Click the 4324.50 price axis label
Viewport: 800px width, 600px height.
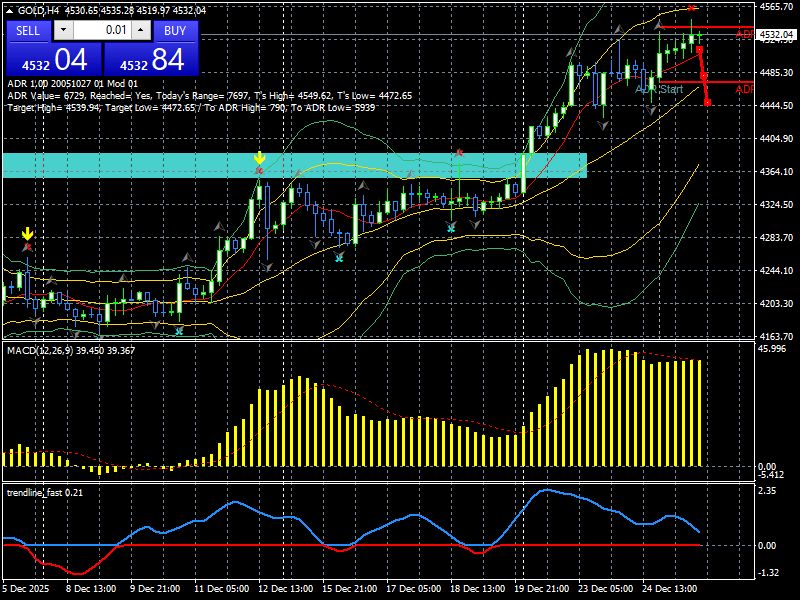pos(776,205)
